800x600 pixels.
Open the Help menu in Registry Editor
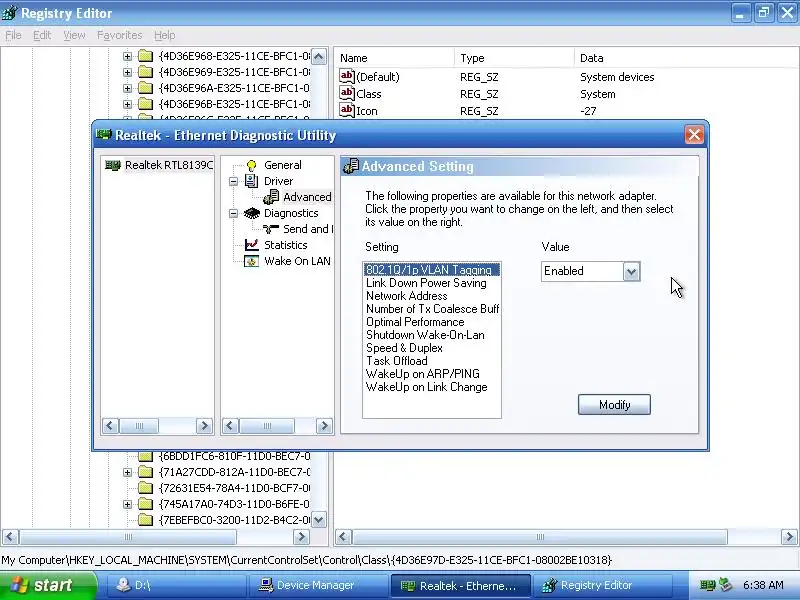coord(164,35)
